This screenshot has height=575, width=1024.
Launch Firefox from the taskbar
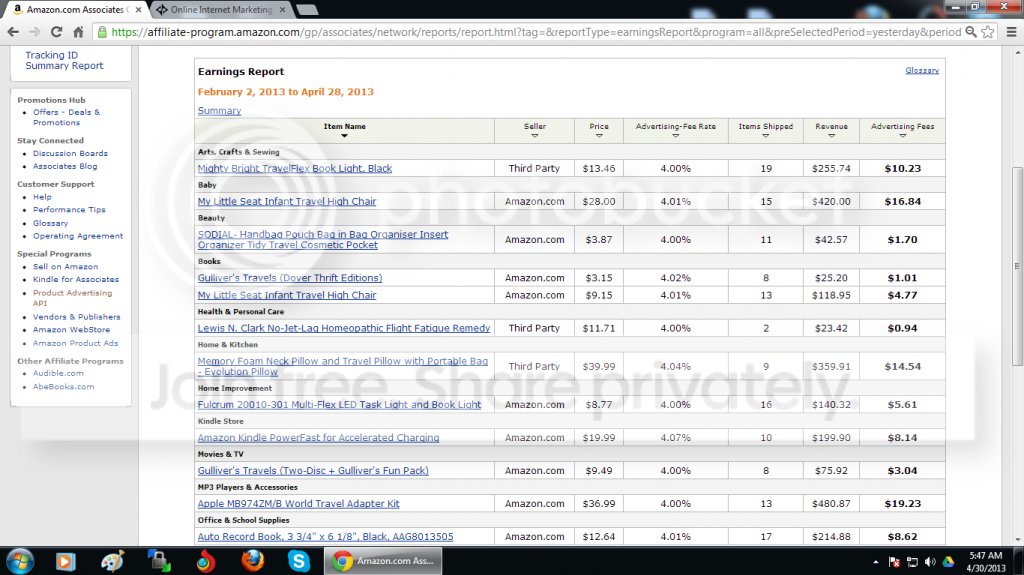click(253, 561)
